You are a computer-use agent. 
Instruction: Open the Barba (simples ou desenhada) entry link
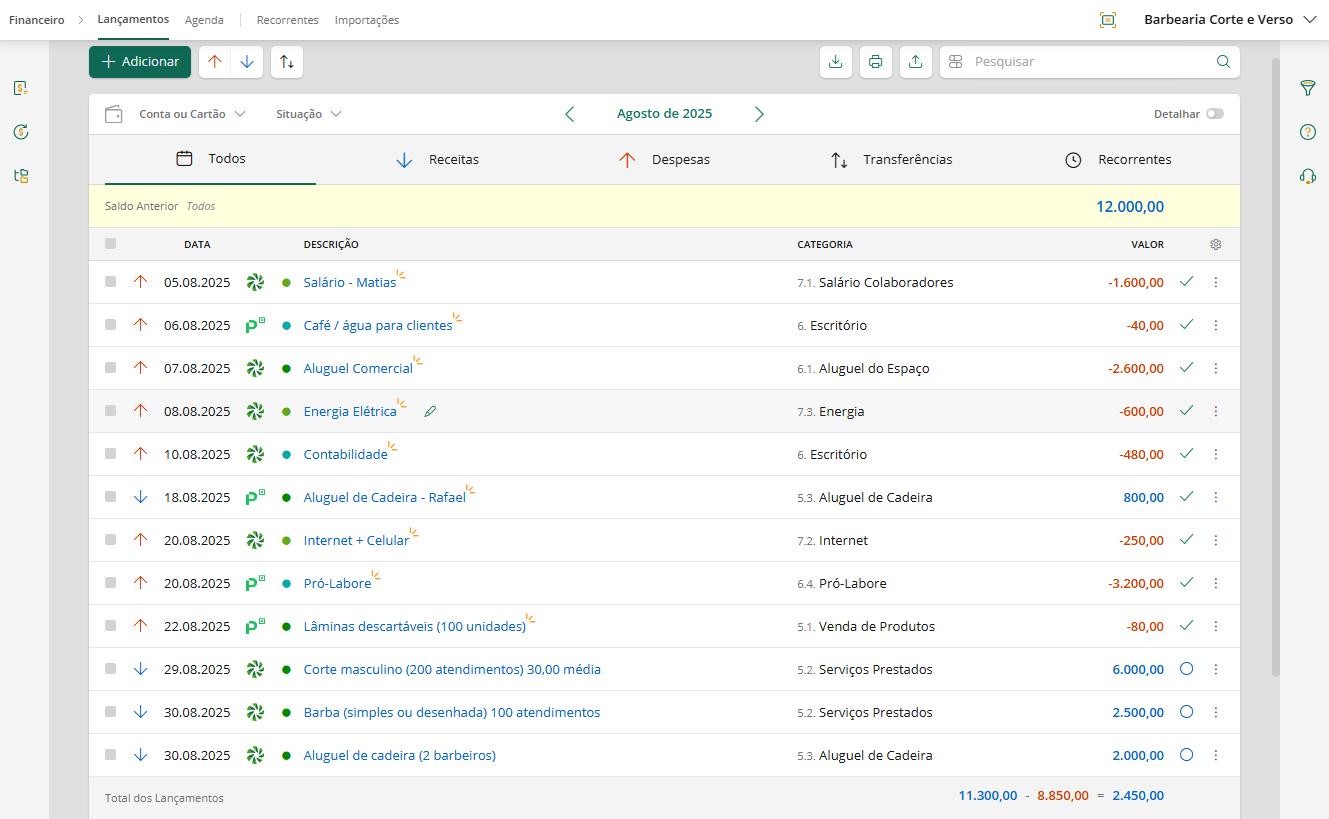tap(452, 712)
